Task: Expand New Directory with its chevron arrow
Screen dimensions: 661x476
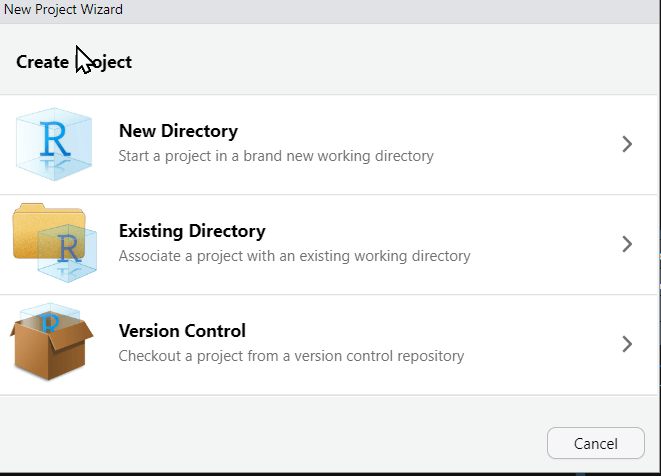Action: pyautogui.click(x=627, y=144)
